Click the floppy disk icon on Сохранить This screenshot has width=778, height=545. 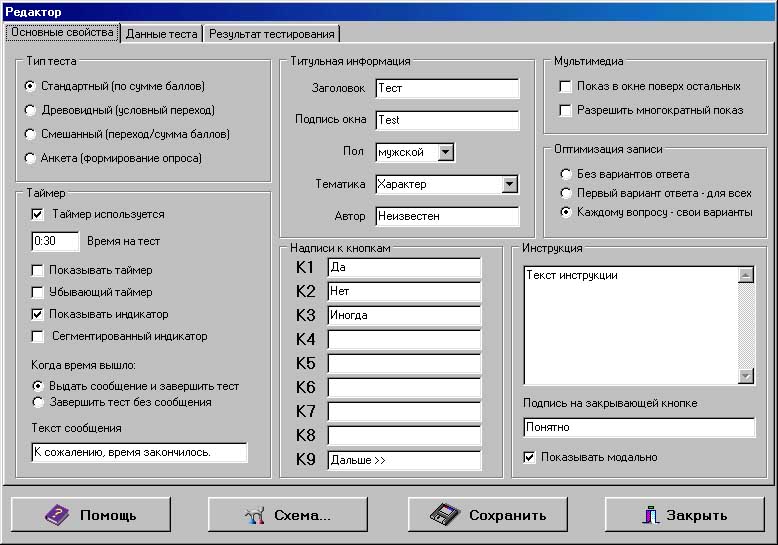point(444,515)
